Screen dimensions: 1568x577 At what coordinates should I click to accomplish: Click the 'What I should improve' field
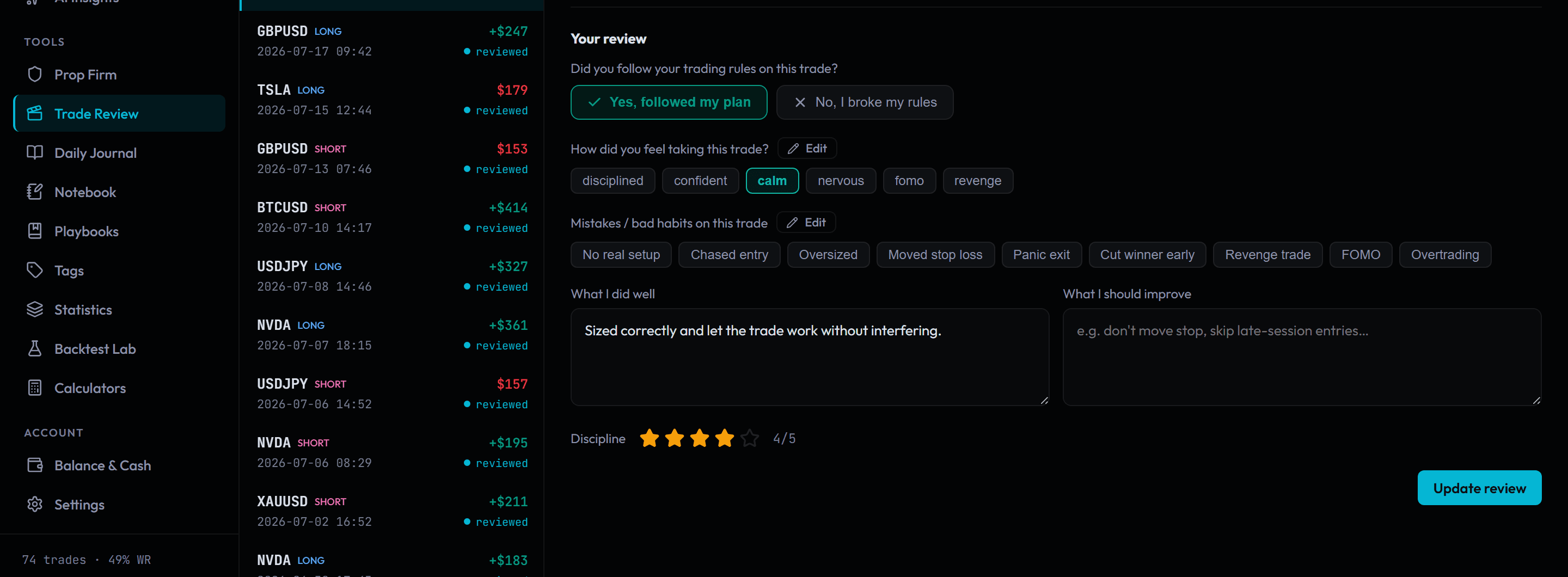click(1302, 357)
